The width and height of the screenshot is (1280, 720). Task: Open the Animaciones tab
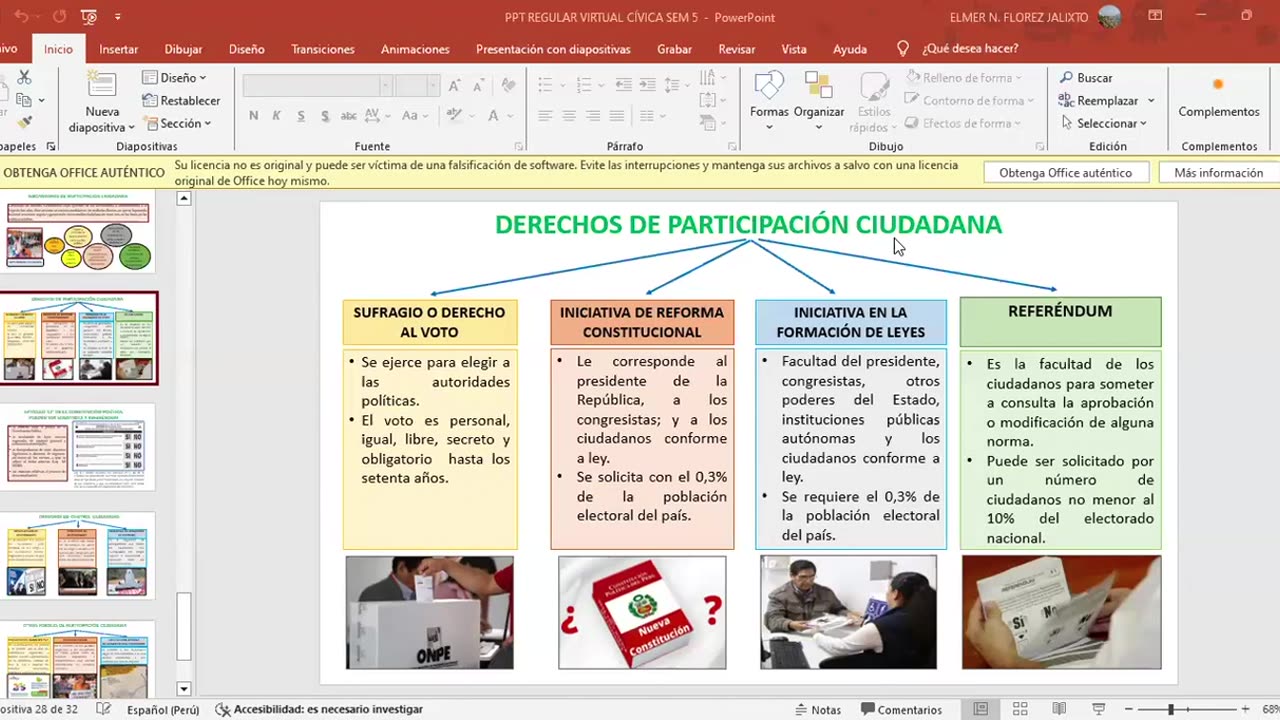[x=415, y=49]
